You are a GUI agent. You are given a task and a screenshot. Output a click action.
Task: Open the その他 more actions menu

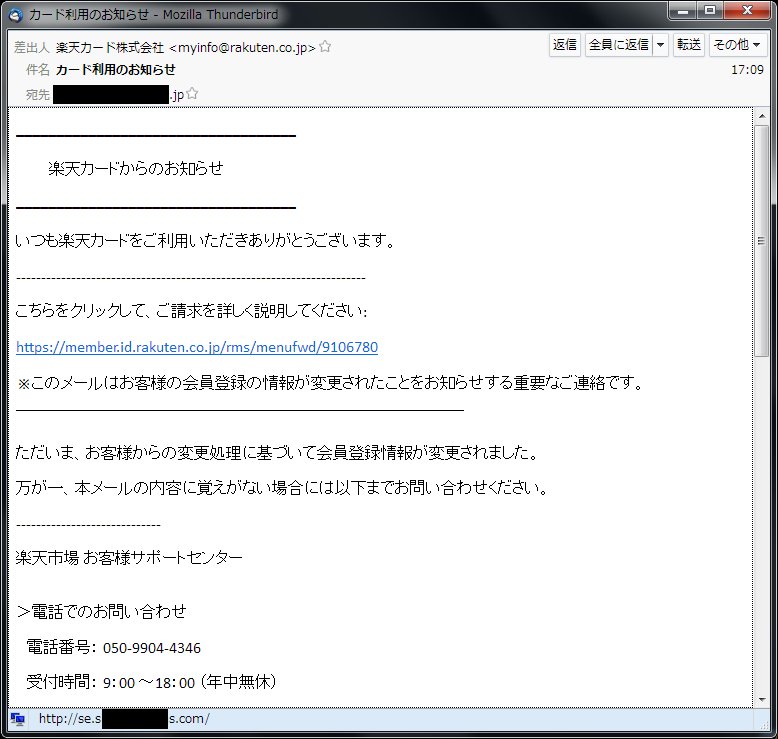737,45
